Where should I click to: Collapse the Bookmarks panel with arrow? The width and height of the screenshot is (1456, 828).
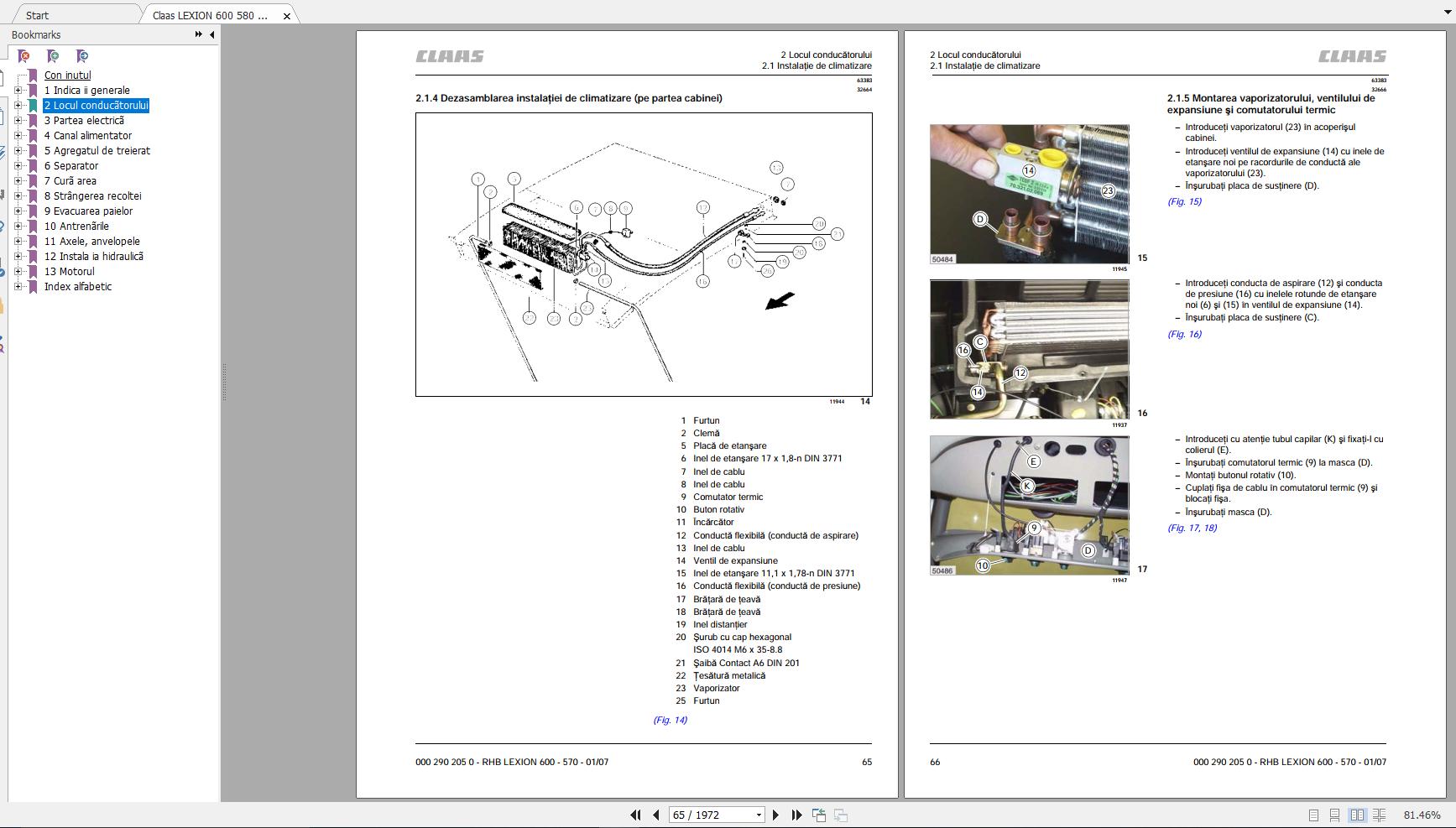[x=211, y=34]
